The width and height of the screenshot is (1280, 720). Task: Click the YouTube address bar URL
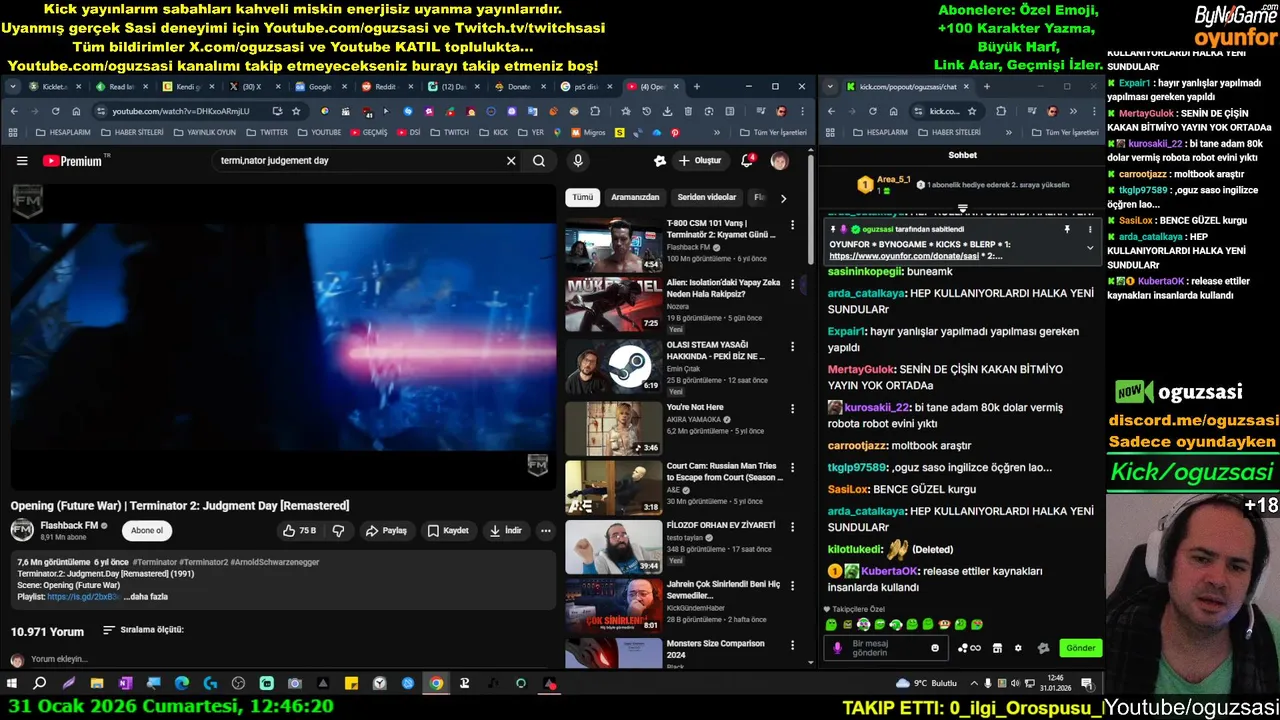pyautogui.click(x=180, y=111)
